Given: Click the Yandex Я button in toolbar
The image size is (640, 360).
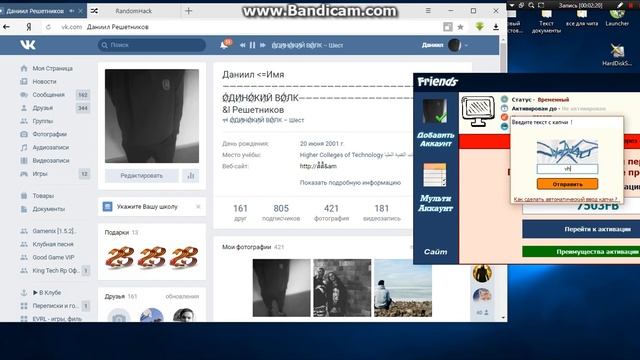Looking at the screenshot, I should [x=29, y=27].
